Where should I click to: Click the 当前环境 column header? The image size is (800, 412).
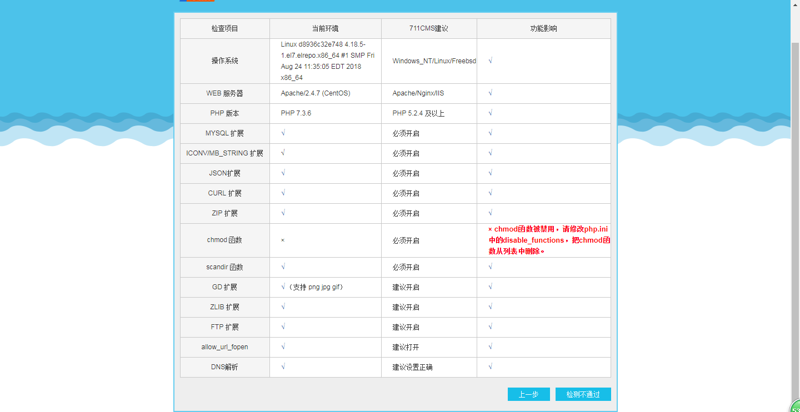[325, 29]
